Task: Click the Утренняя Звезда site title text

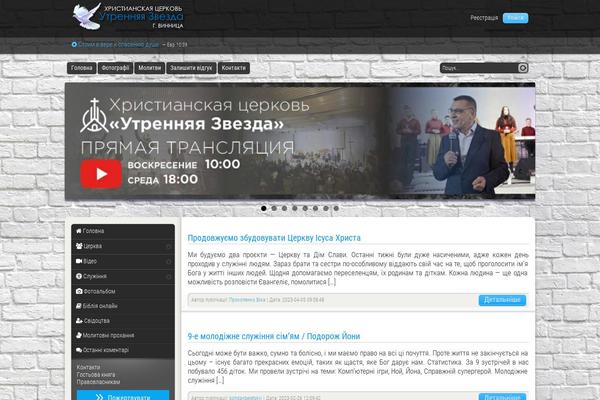Action: coord(141,17)
